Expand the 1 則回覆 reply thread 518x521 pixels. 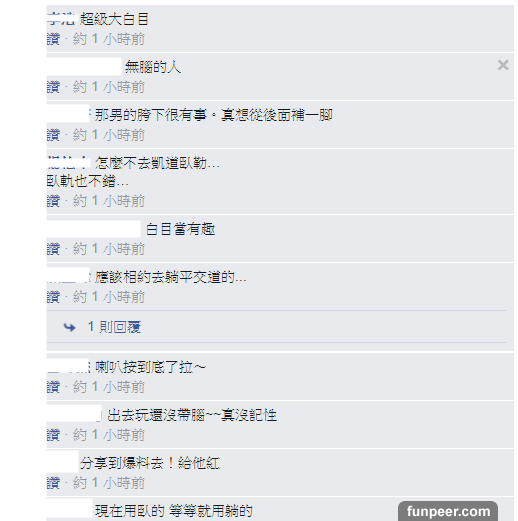(114, 327)
